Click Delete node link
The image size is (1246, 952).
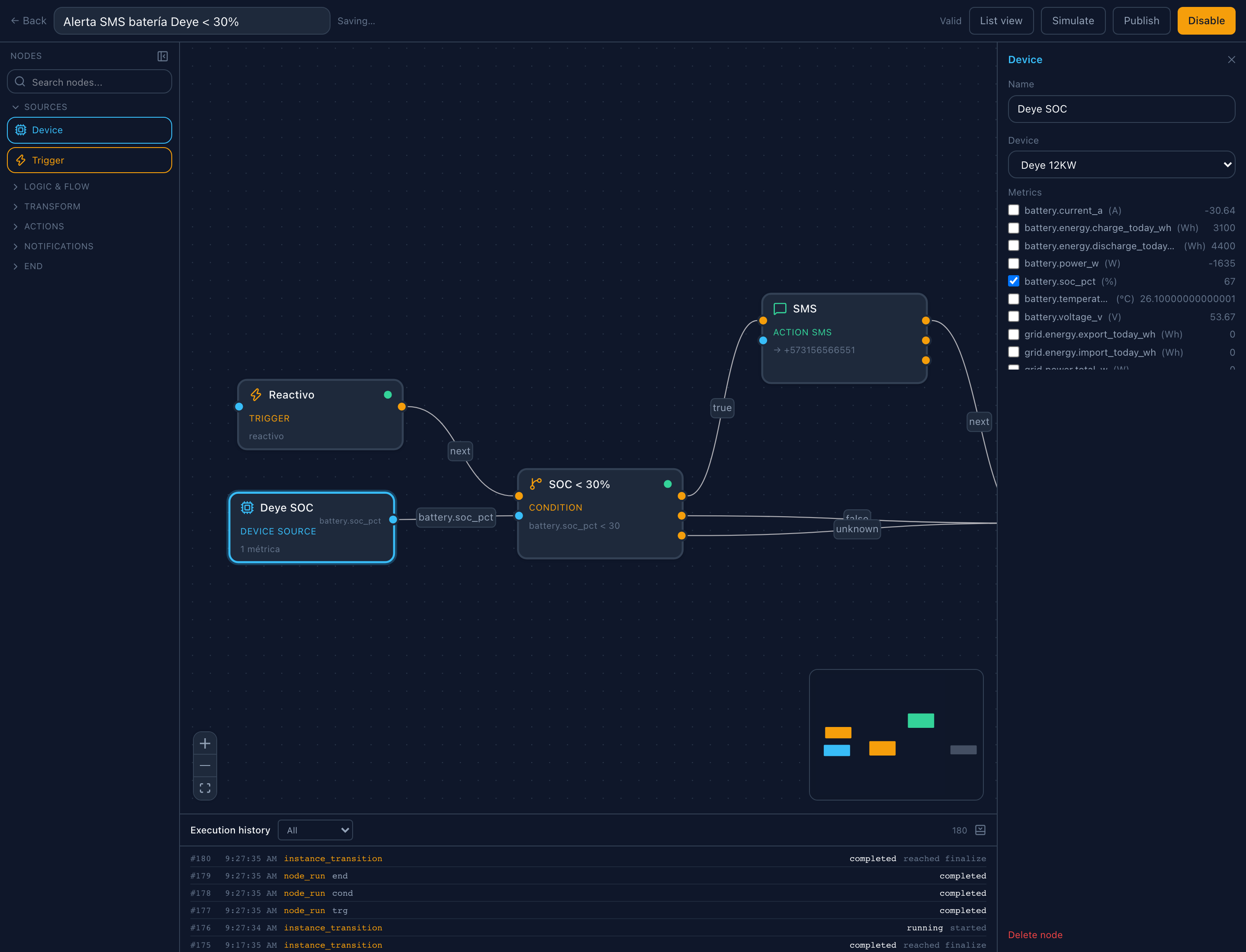pos(1035,935)
